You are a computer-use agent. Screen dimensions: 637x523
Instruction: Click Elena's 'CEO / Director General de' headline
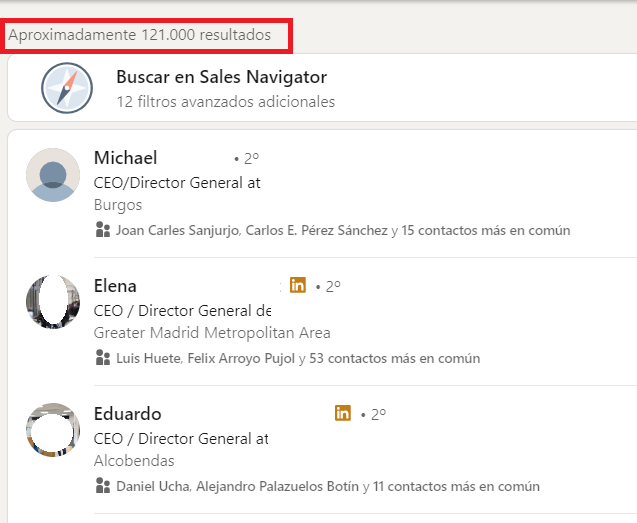[182, 311]
